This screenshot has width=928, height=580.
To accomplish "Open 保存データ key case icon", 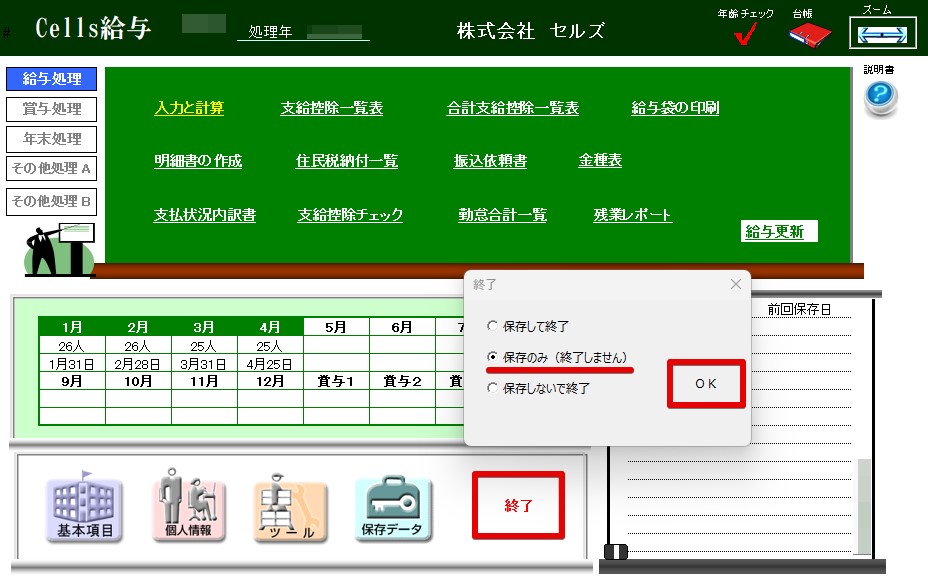I will [x=392, y=509].
